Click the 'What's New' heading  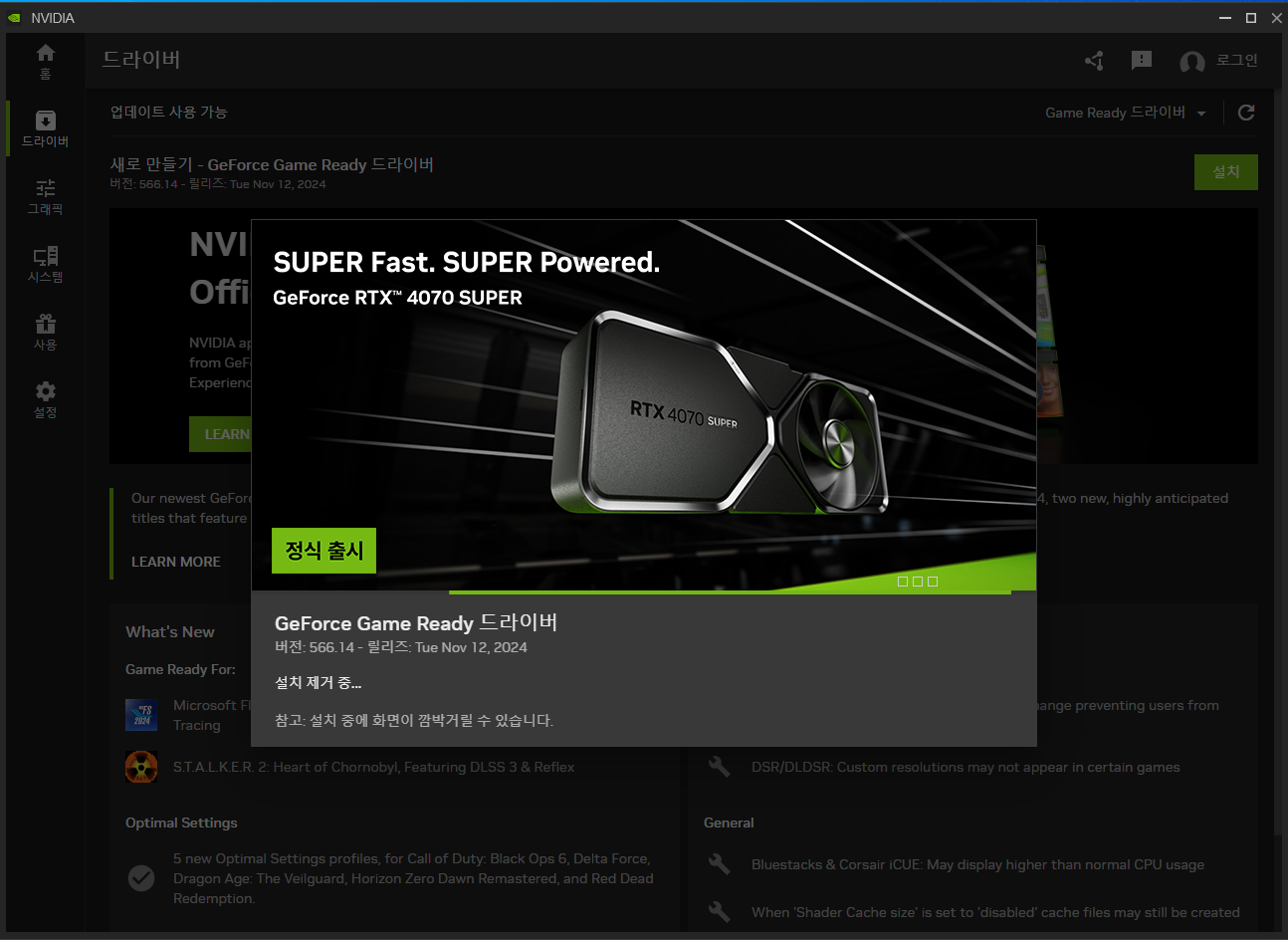point(170,631)
